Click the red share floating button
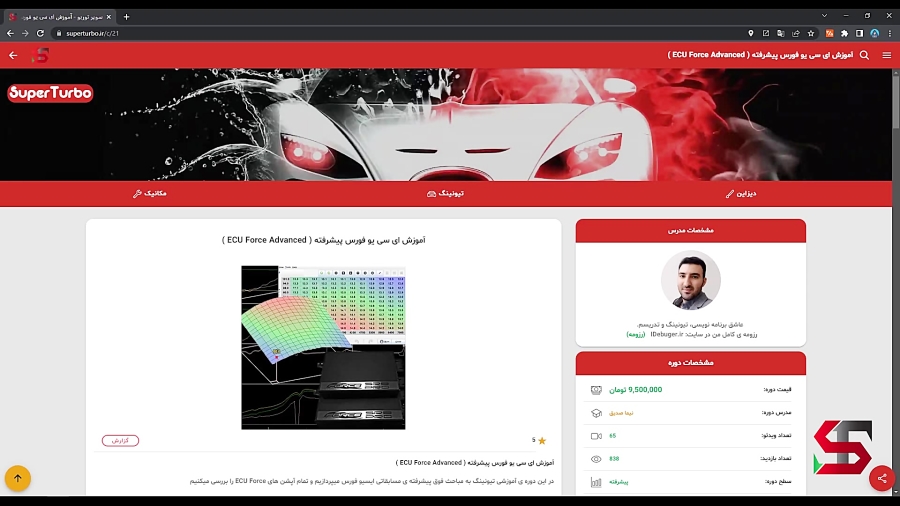 pyautogui.click(x=881, y=478)
